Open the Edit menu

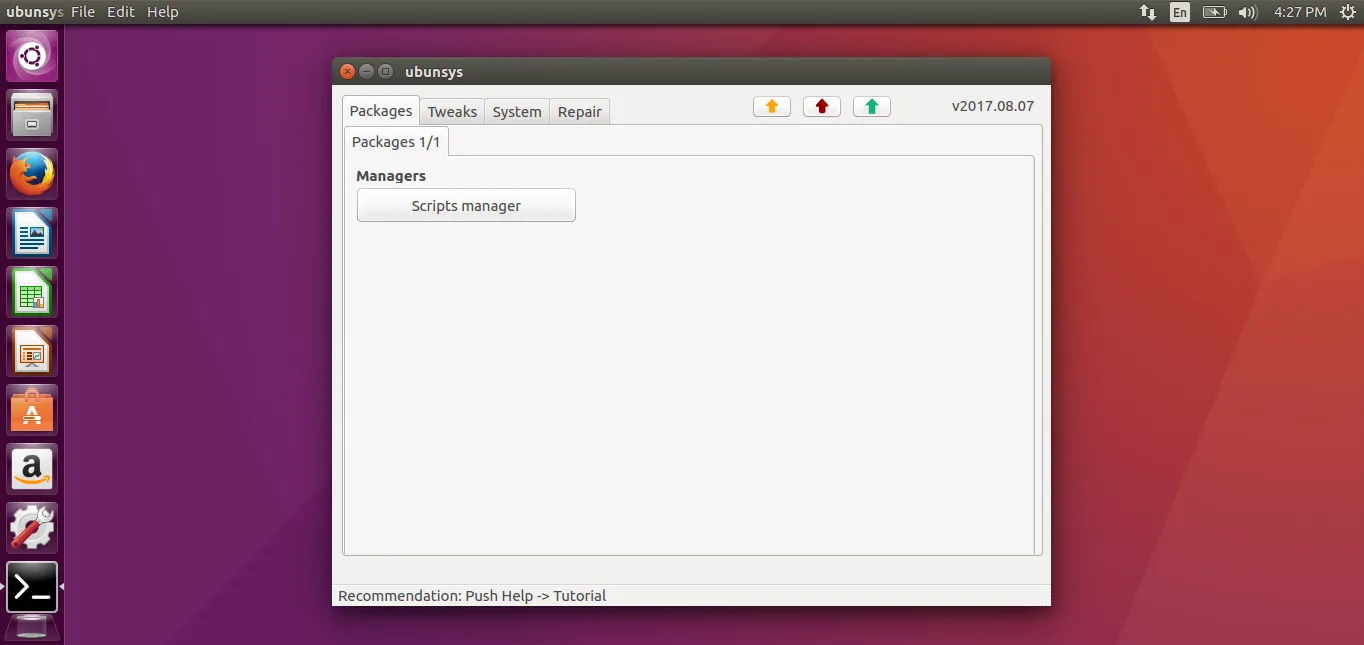click(121, 12)
